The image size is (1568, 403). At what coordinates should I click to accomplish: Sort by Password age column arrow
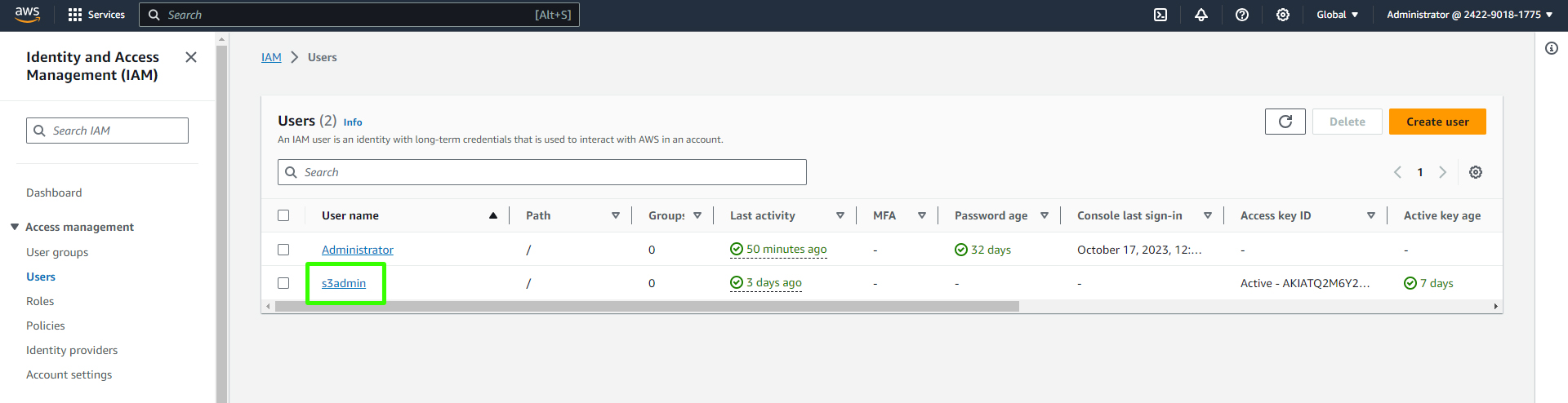[1045, 215]
